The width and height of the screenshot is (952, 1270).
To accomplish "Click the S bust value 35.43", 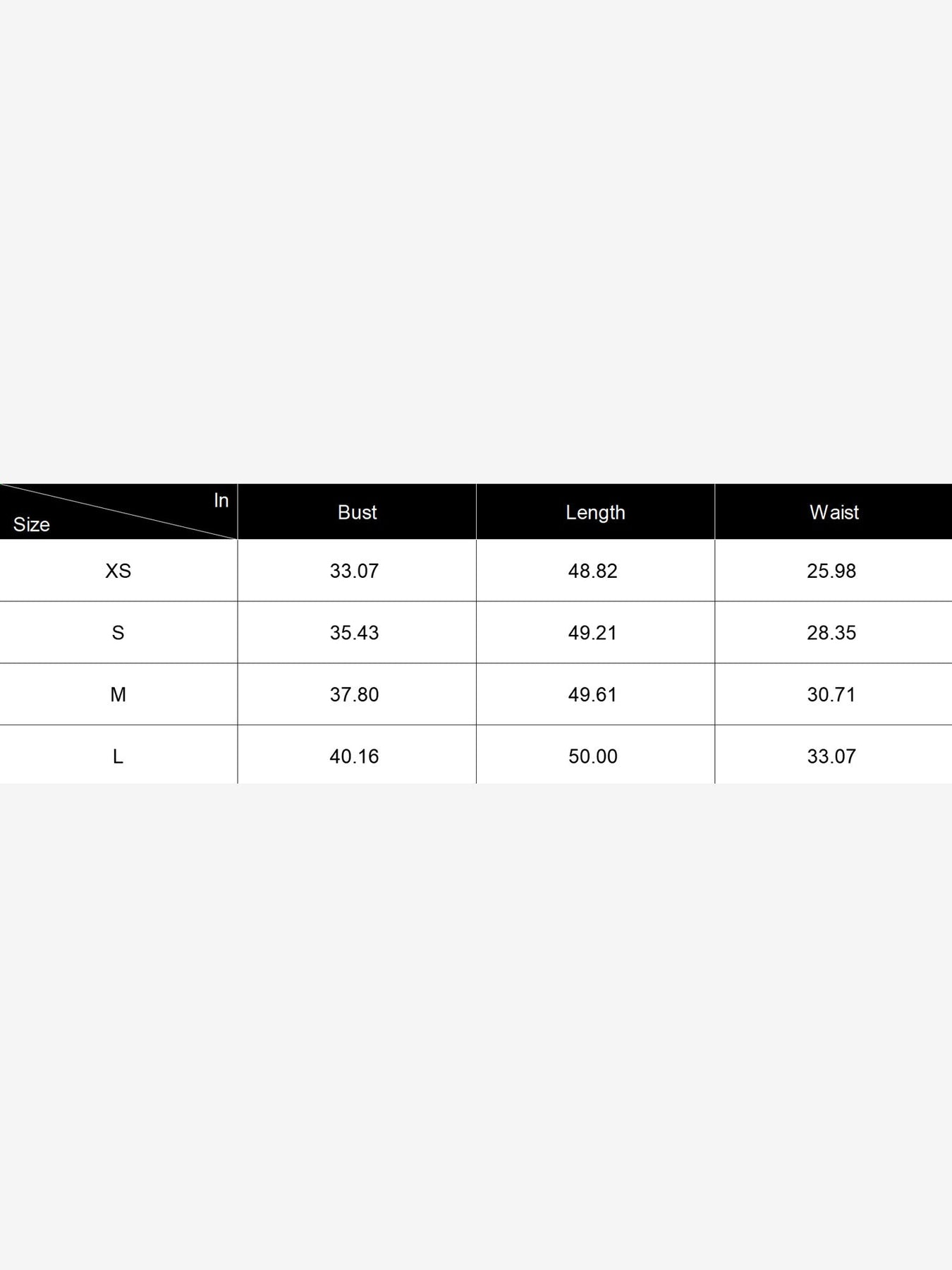I will point(354,633).
